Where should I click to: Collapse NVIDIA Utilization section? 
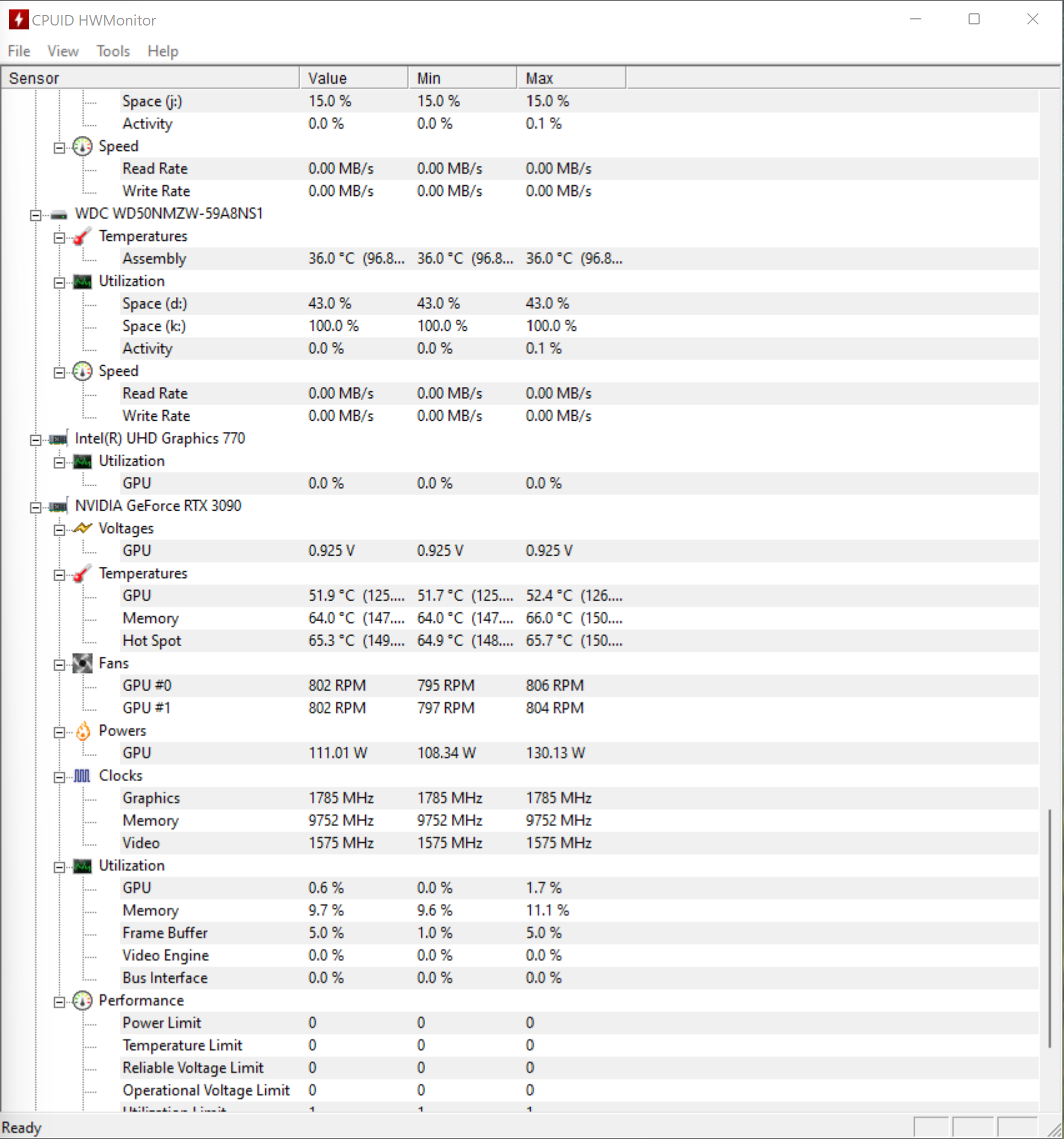[x=59, y=868]
